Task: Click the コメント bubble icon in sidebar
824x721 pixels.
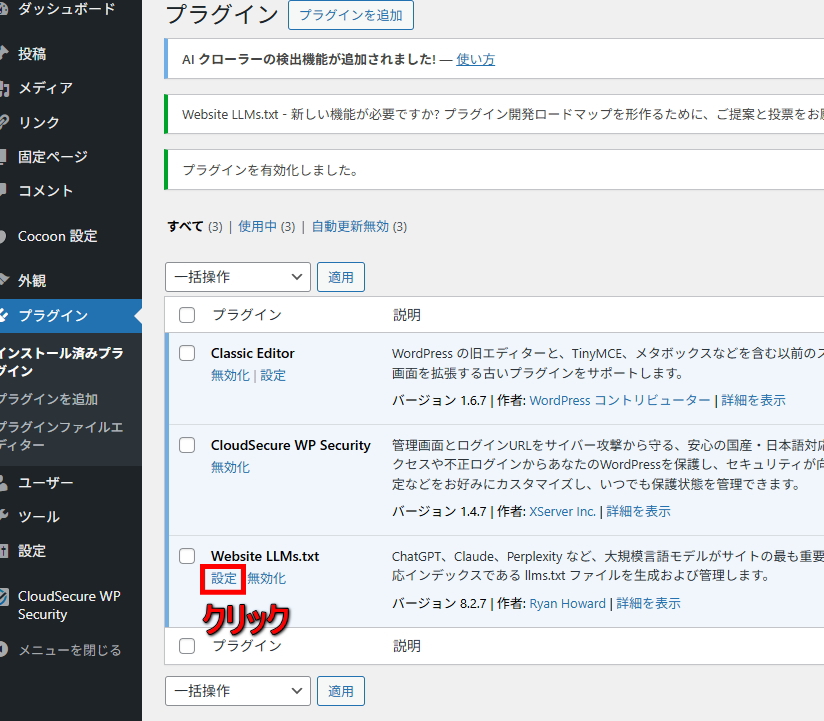Action: tap(4, 191)
